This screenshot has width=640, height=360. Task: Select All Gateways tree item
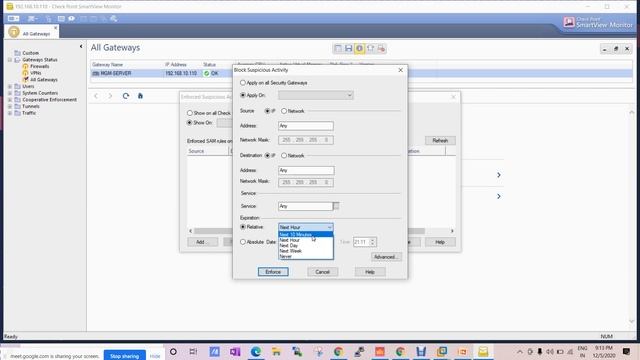pos(44,80)
